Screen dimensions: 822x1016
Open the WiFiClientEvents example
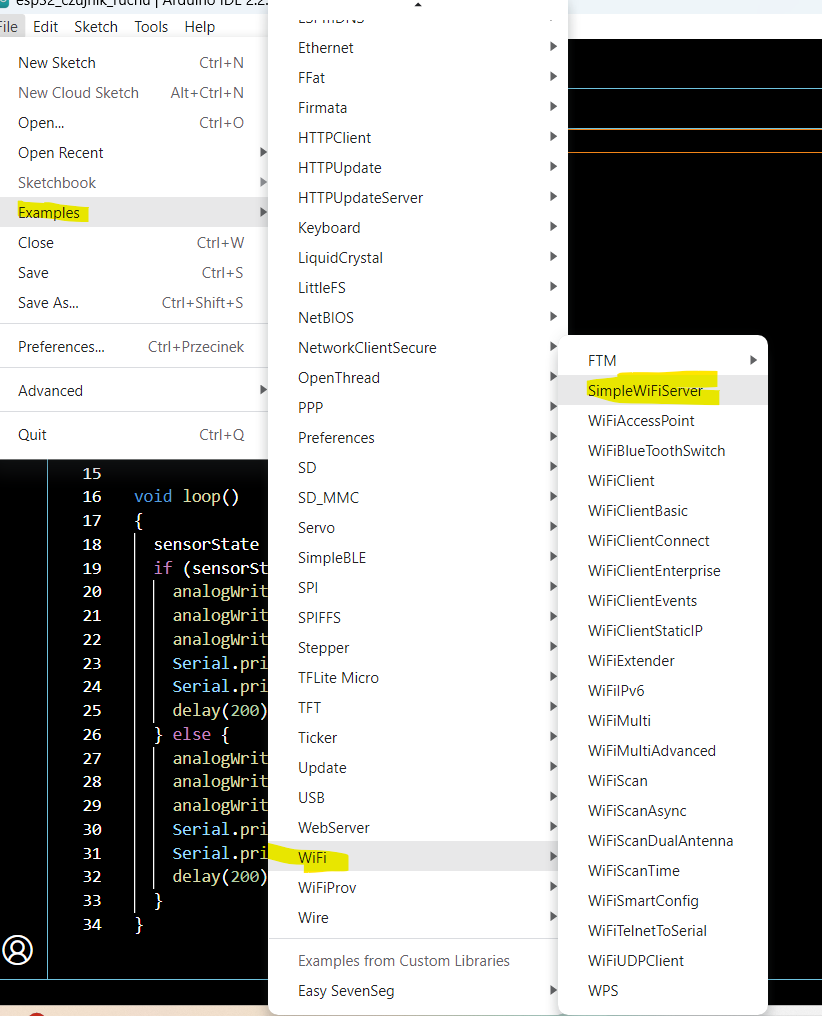[x=663, y=601]
